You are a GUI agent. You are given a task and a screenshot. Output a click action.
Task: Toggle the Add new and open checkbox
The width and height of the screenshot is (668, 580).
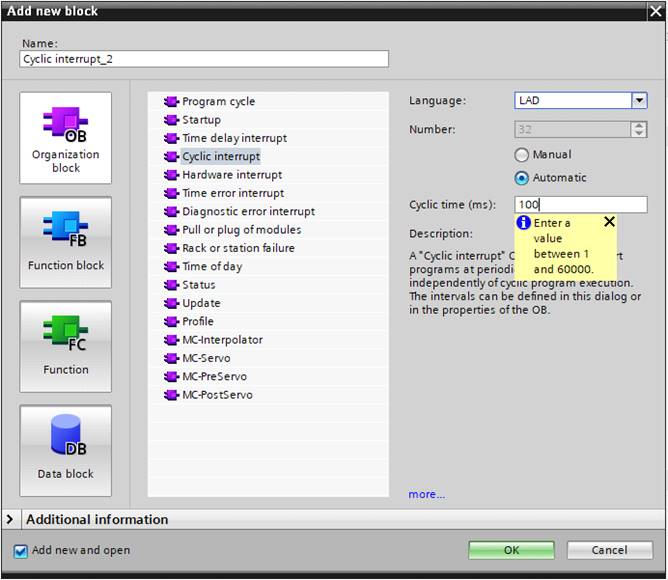[x=21, y=550]
